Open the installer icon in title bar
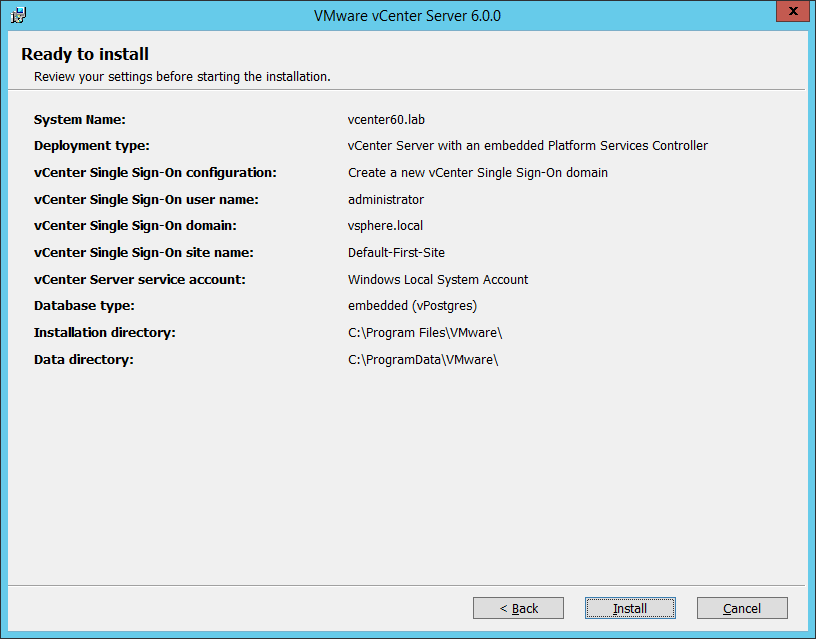 (18, 15)
